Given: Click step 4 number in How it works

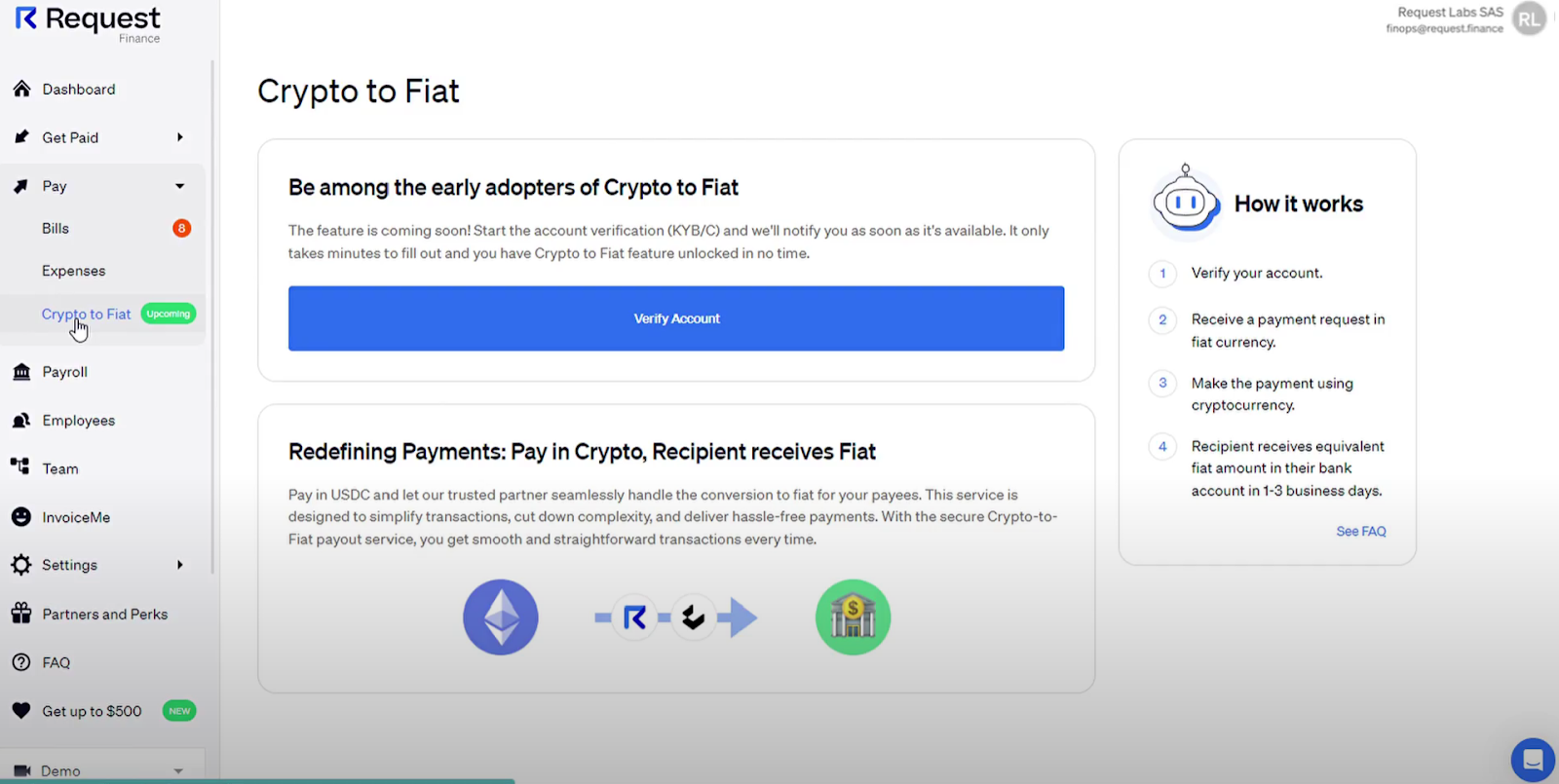Looking at the screenshot, I should coord(1162,446).
